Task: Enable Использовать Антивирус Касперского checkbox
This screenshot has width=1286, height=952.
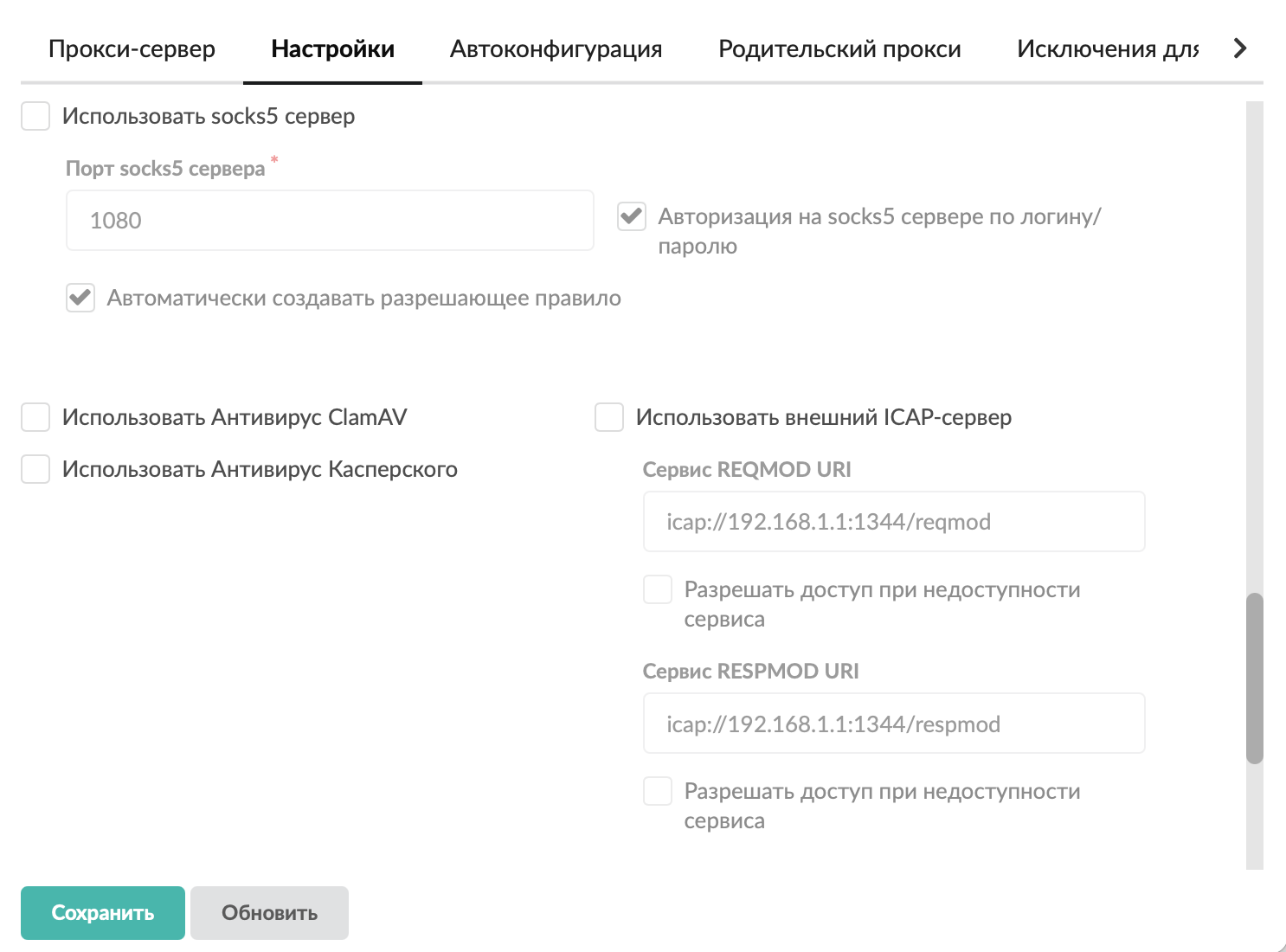Action: click(35, 469)
